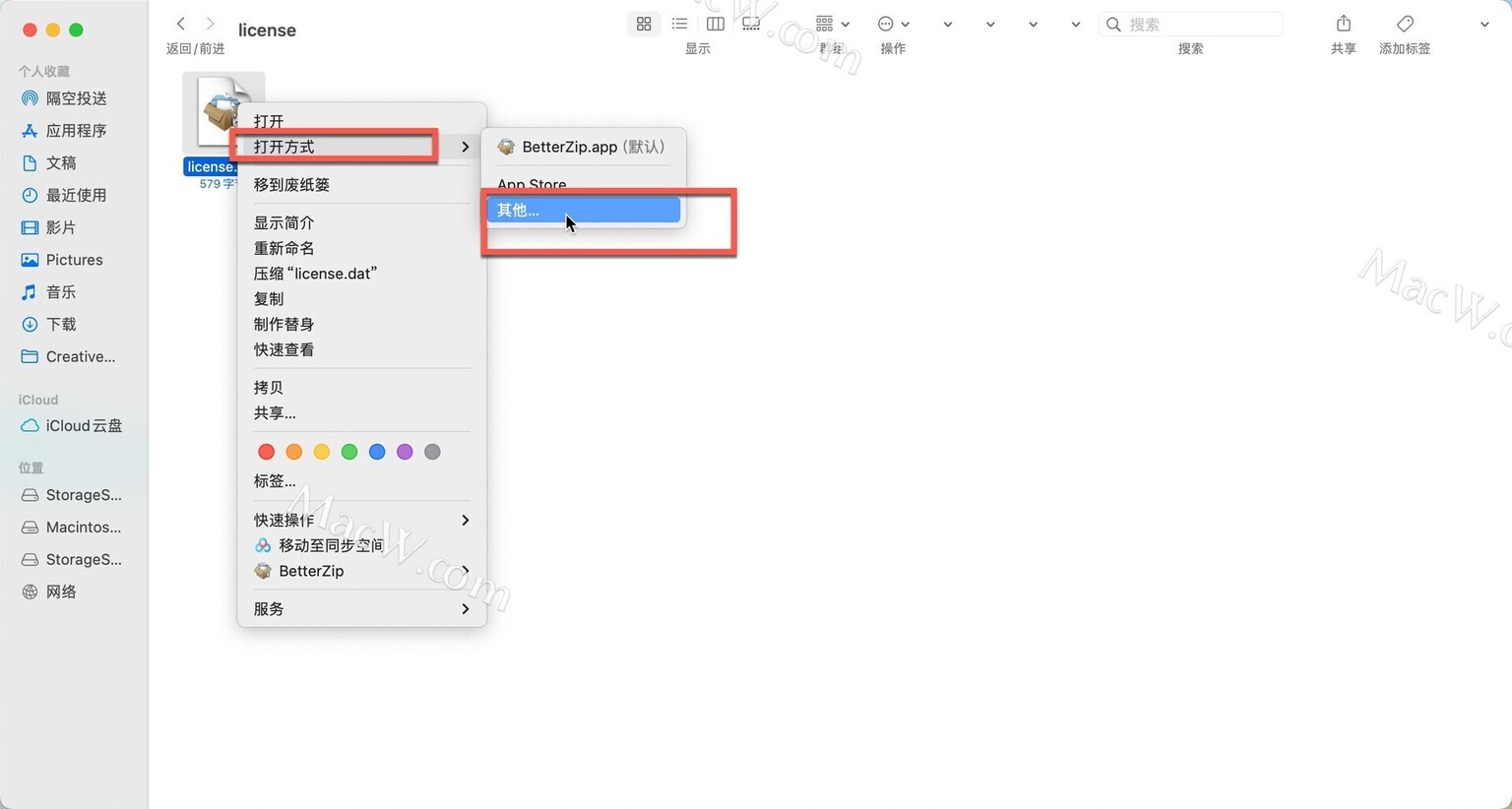
Task: Select App Store in the submenu
Action: pyautogui.click(x=583, y=185)
